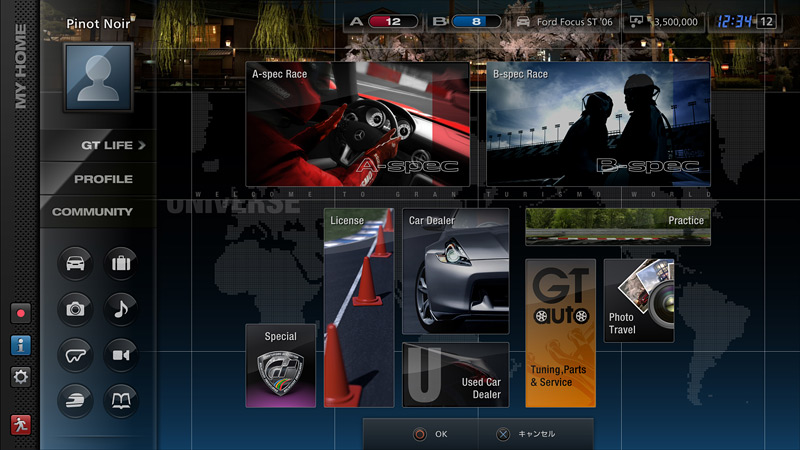800x450 pixels.
Task: Click the blue information icon
Action: [x=20, y=345]
